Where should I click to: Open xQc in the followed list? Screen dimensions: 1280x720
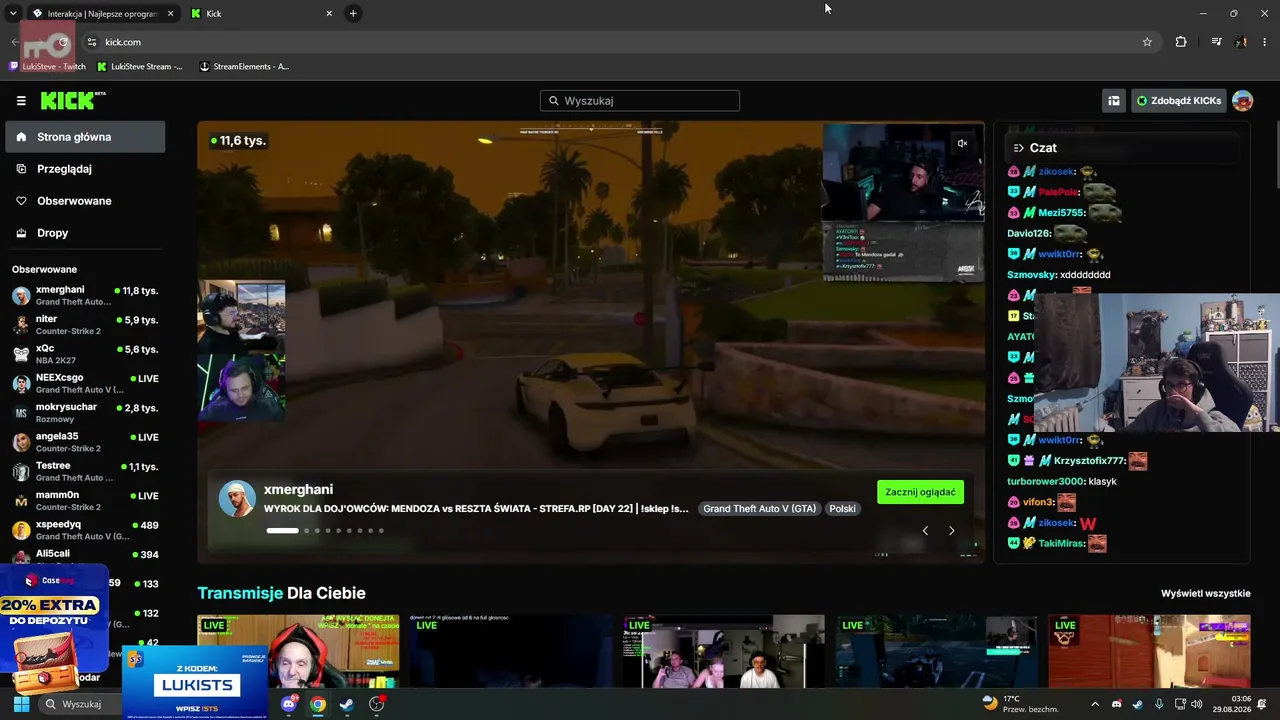pyautogui.click(x=85, y=354)
